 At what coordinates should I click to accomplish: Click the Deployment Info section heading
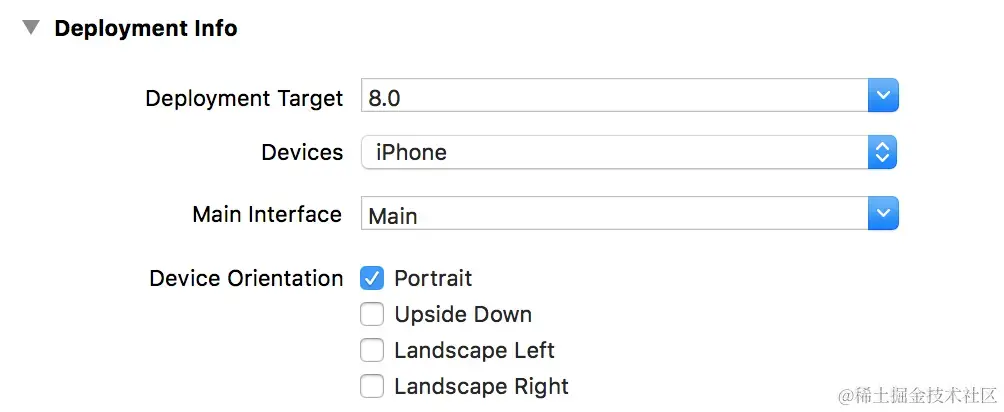coord(146,28)
